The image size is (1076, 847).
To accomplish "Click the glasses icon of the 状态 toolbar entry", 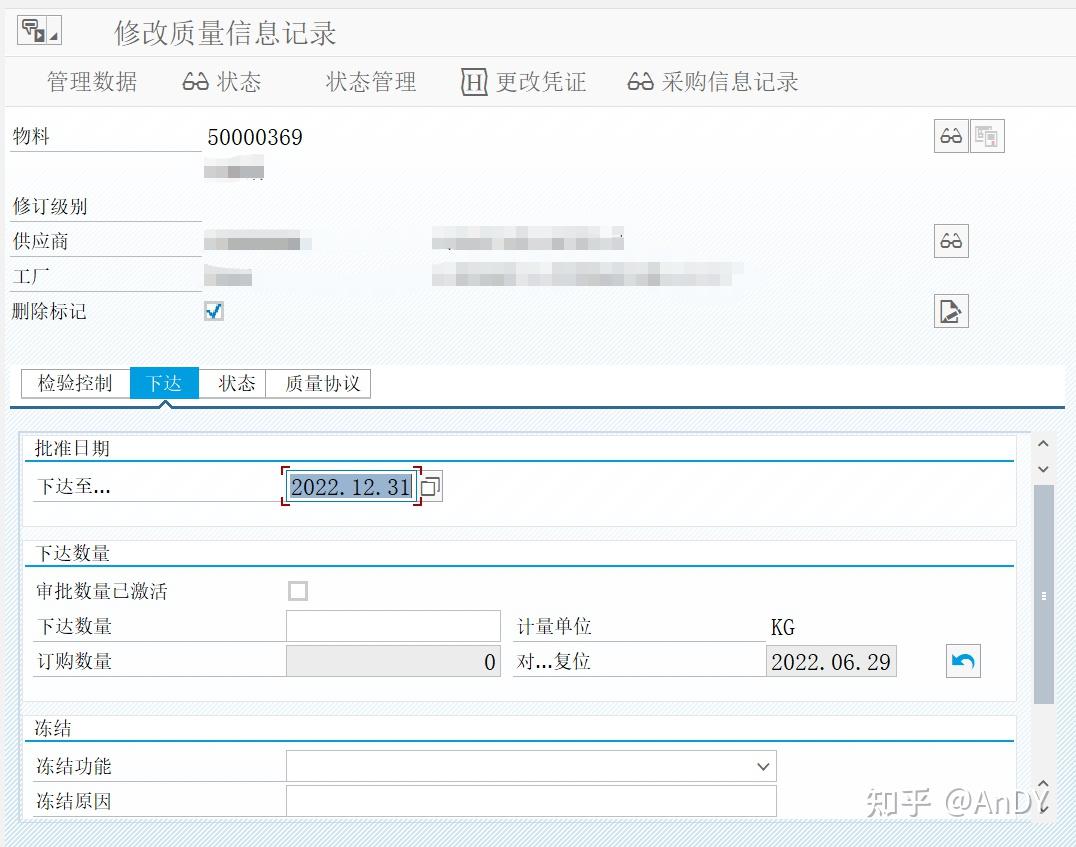I will [195, 83].
